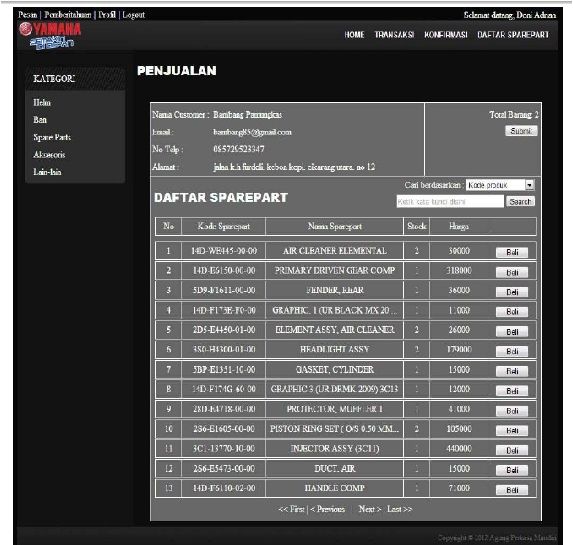Open the KONFIRMASI menu
The height and width of the screenshot is (545, 573).
pos(445,35)
